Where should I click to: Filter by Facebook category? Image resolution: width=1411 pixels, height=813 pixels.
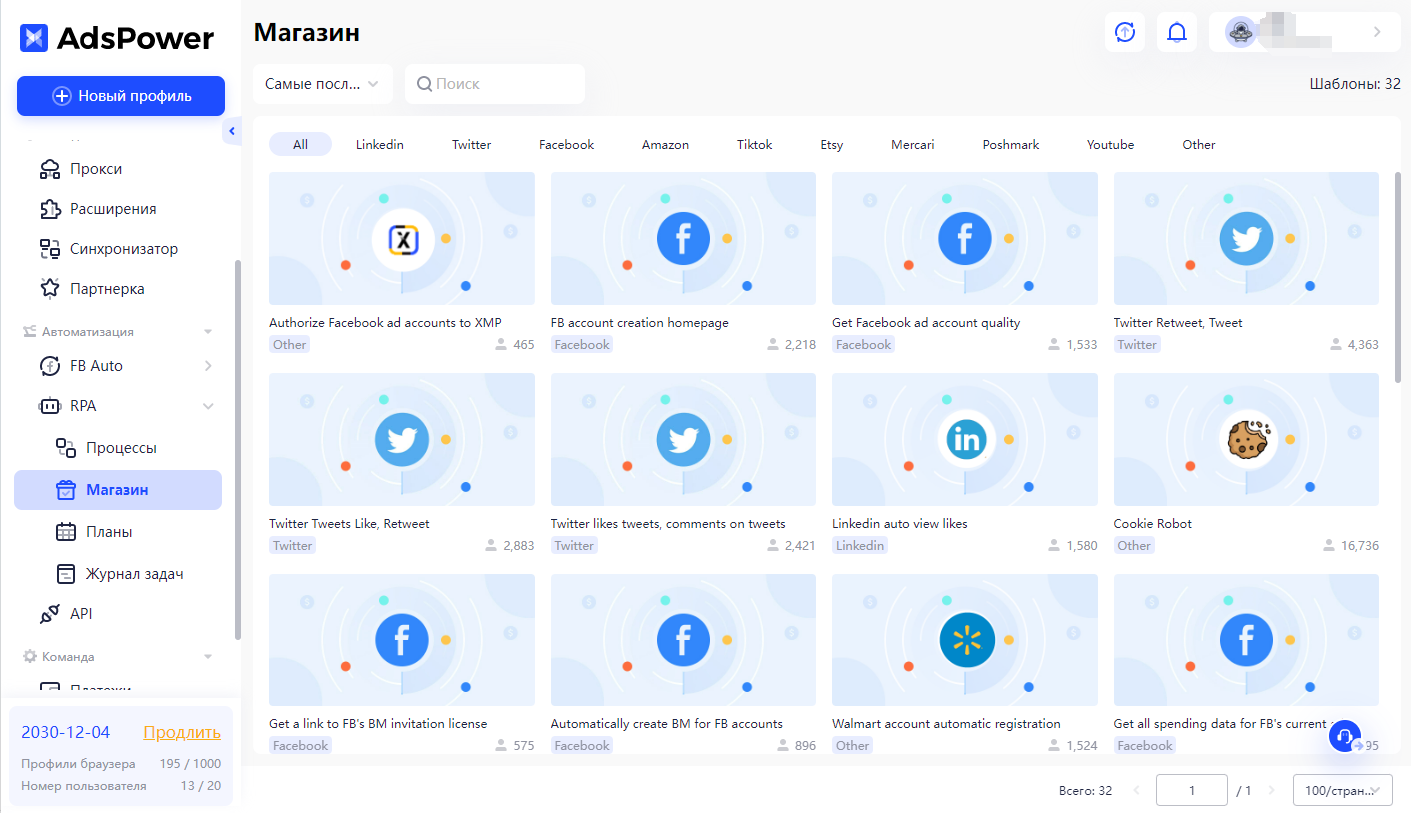click(566, 145)
